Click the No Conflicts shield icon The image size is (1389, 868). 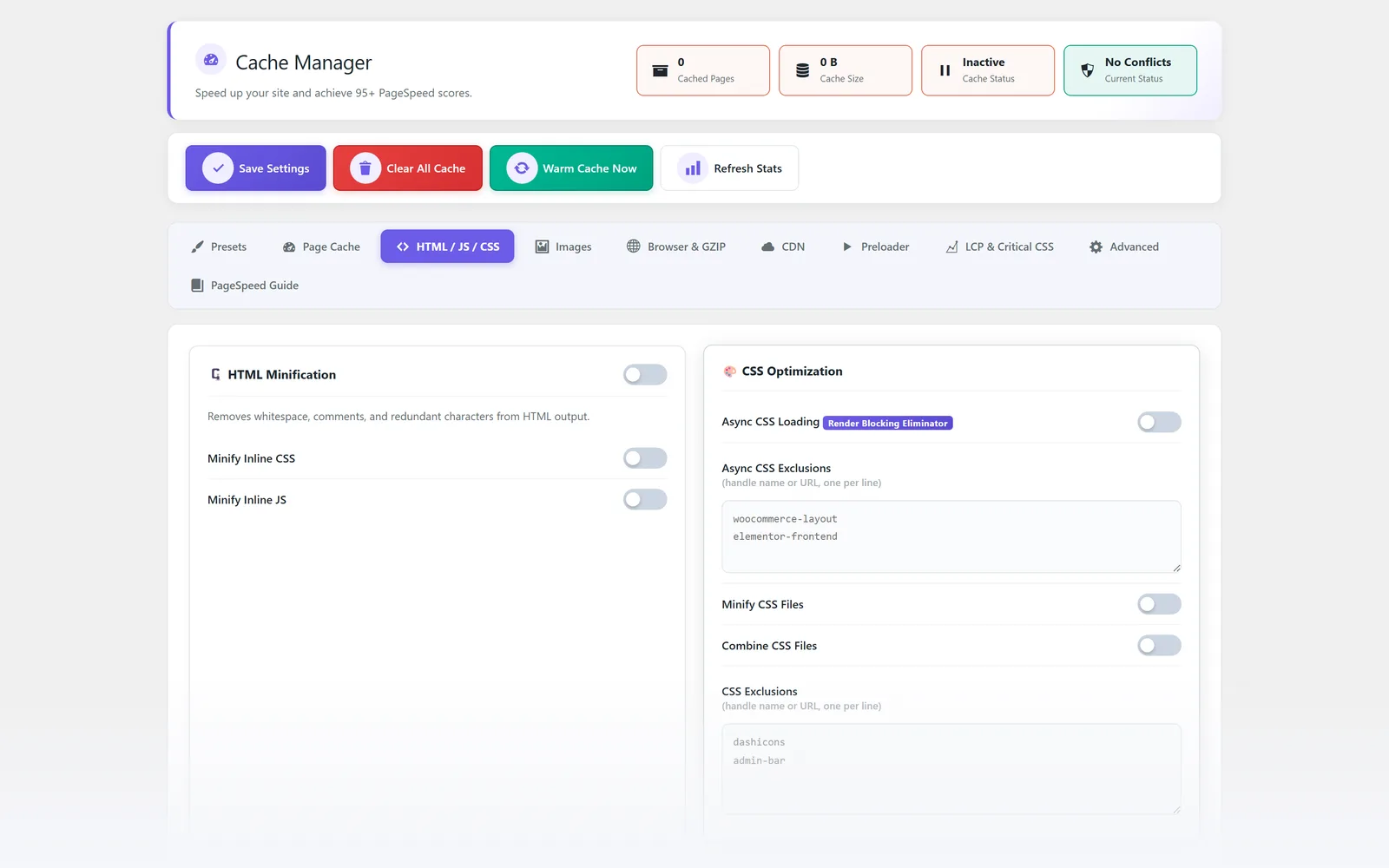[1087, 70]
